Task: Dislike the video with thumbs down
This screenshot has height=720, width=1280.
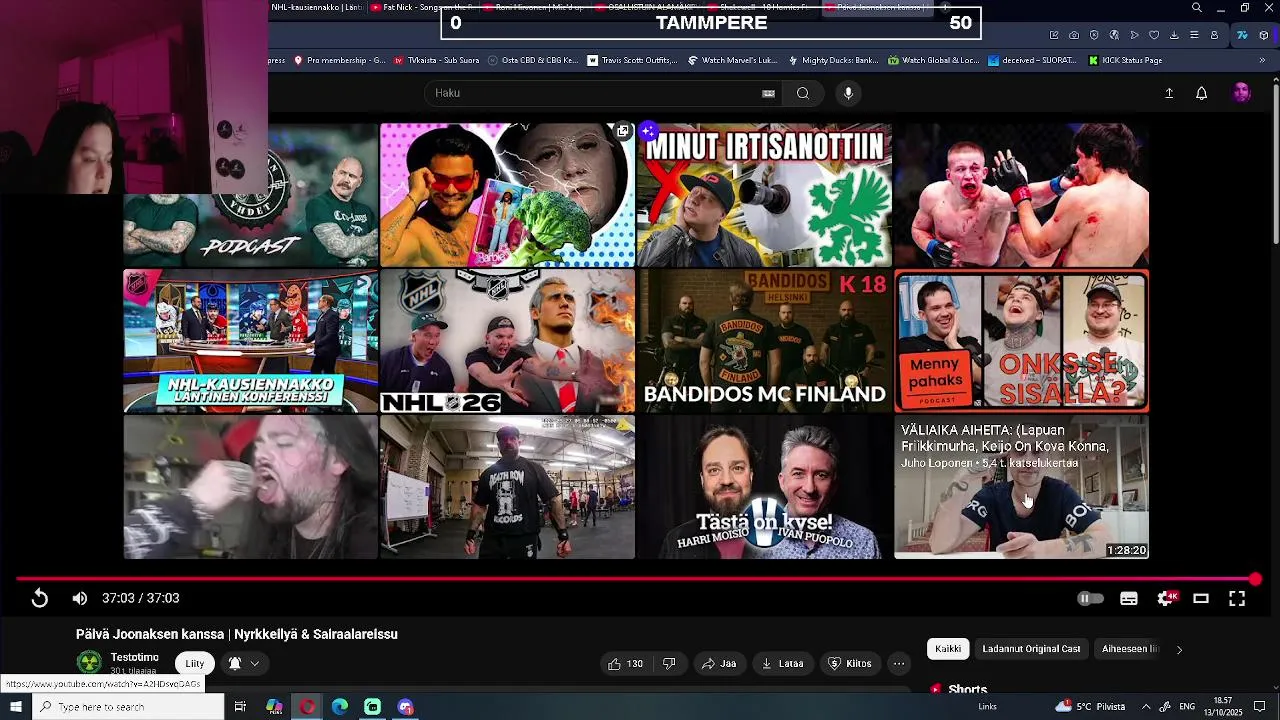Action: pyautogui.click(x=669, y=663)
